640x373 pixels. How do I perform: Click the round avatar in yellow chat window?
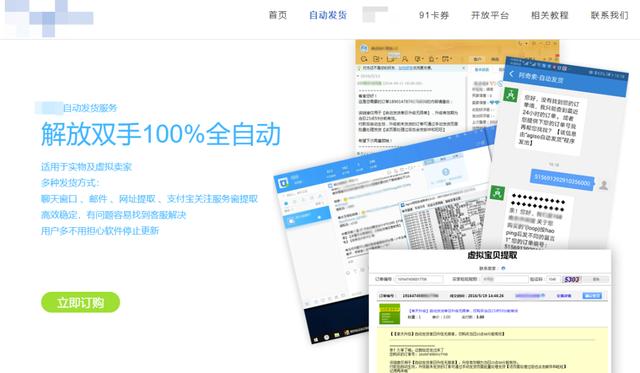click(364, 48)
